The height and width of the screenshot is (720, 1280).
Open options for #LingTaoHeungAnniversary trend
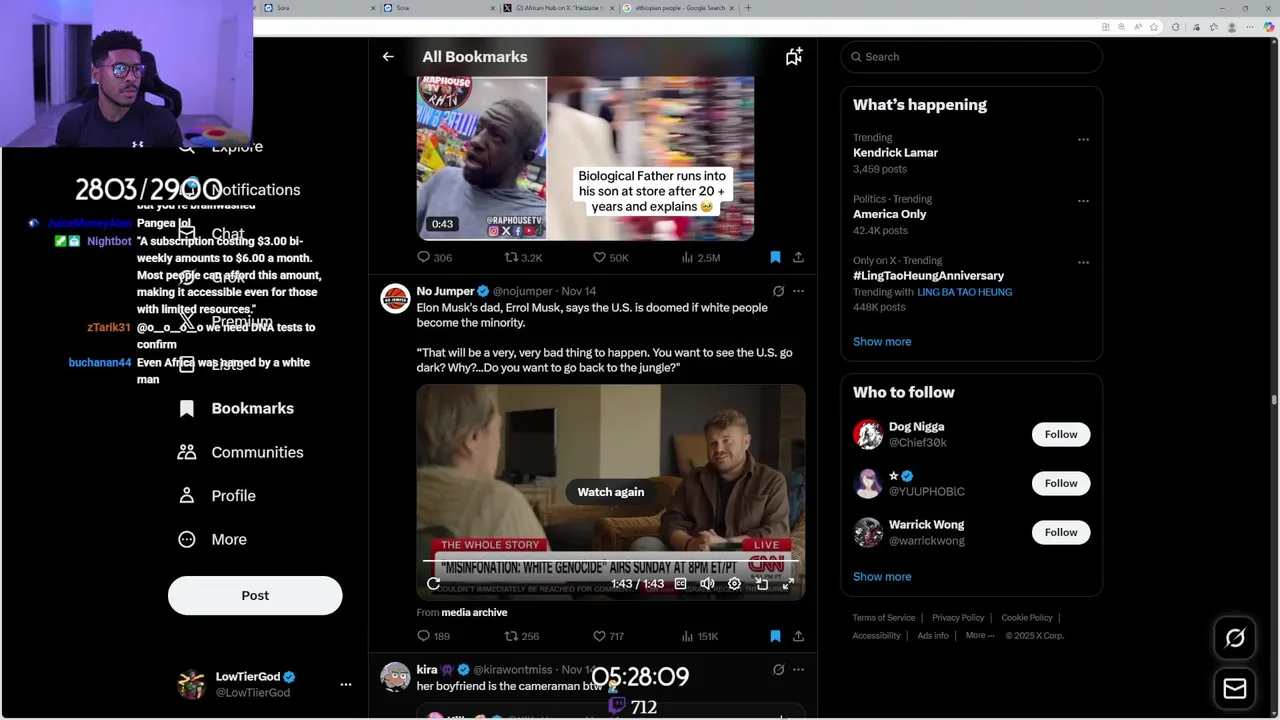[x=1083, y=262]
